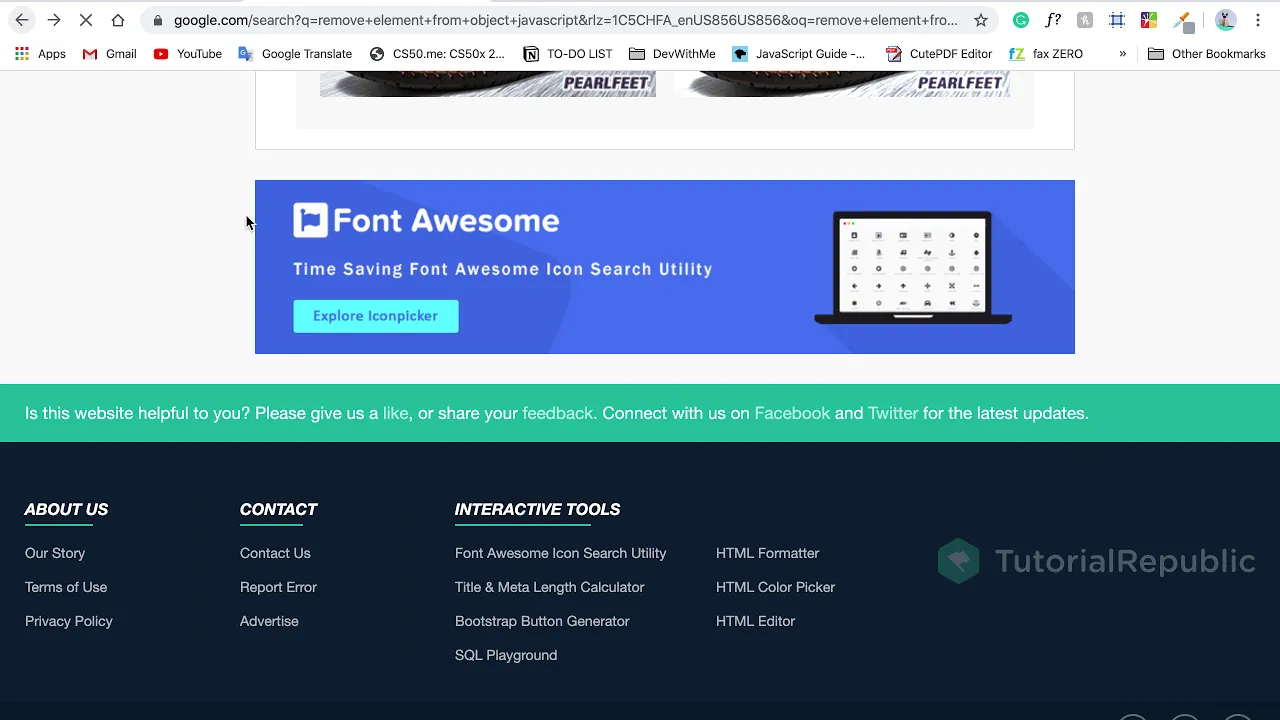Open Terms of Use
The image size is (1280, 720).
point(66,587)
